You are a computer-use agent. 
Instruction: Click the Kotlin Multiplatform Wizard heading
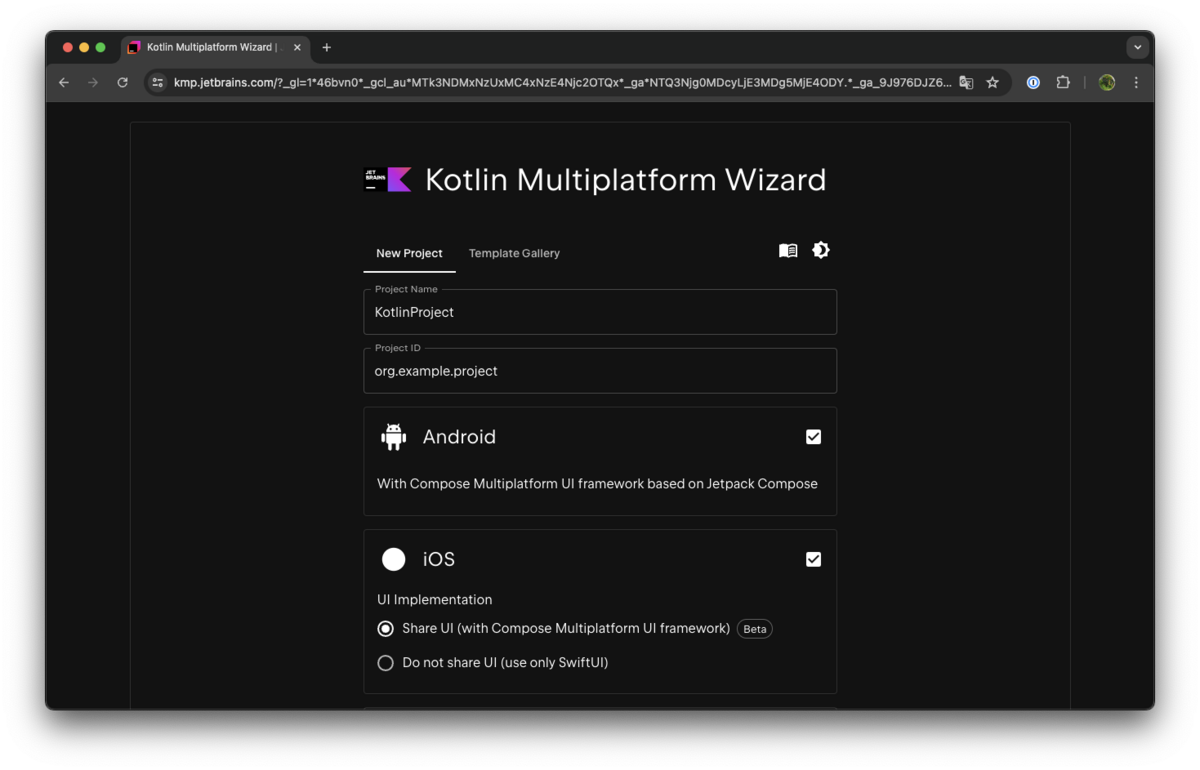626,180
